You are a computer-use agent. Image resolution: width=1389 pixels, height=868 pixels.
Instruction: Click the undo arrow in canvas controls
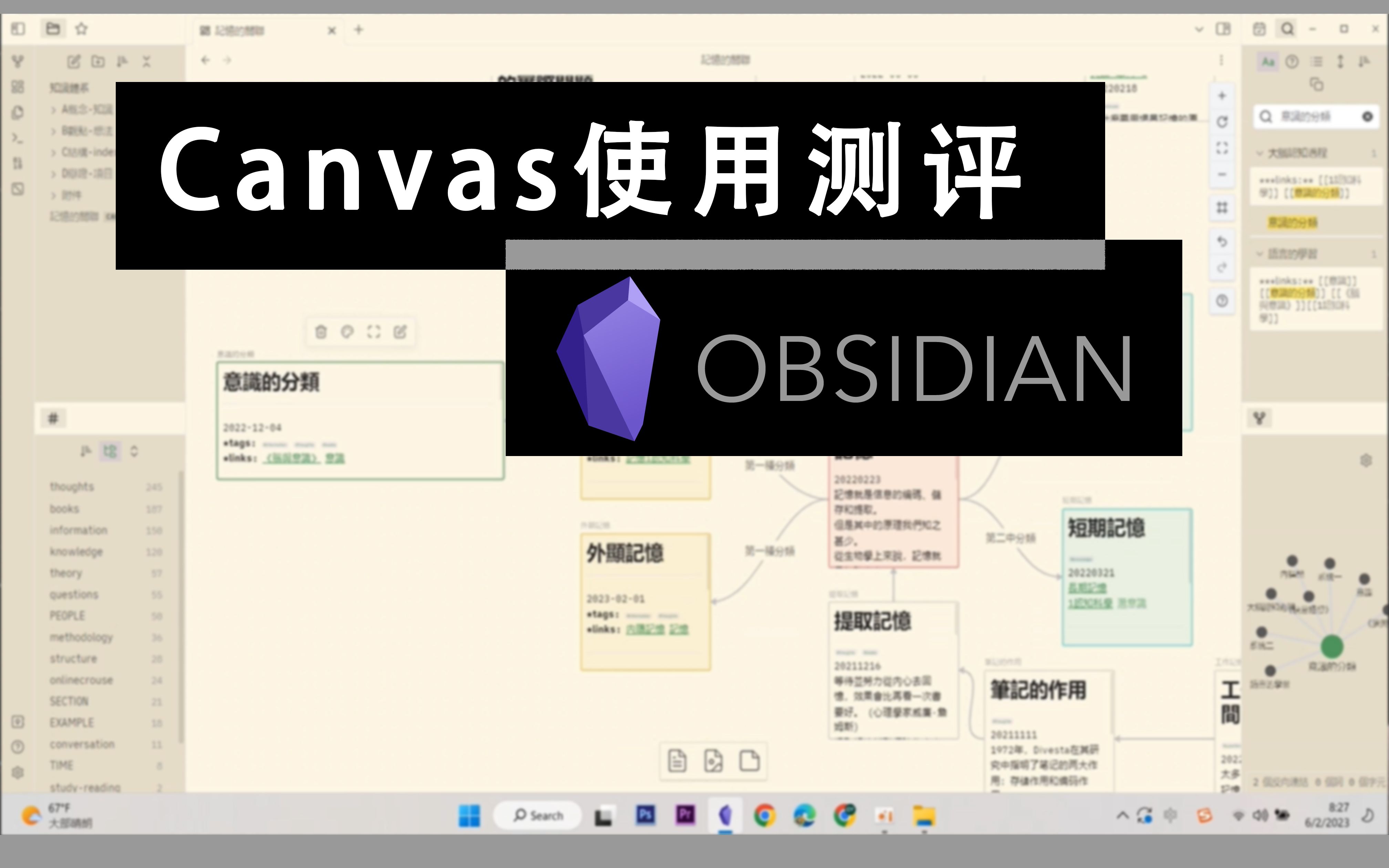1222,242
